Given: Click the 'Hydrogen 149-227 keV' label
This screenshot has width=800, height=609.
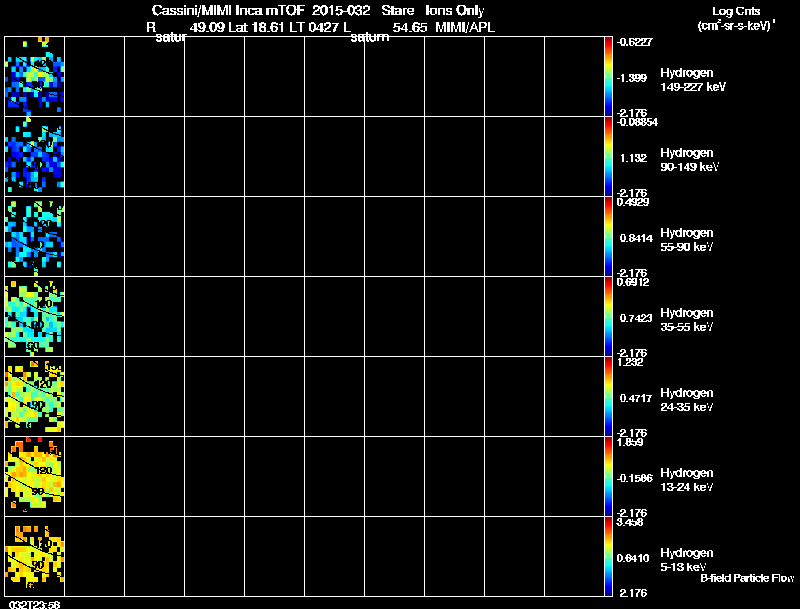Looking at the screenshot, I should point(693,80).
